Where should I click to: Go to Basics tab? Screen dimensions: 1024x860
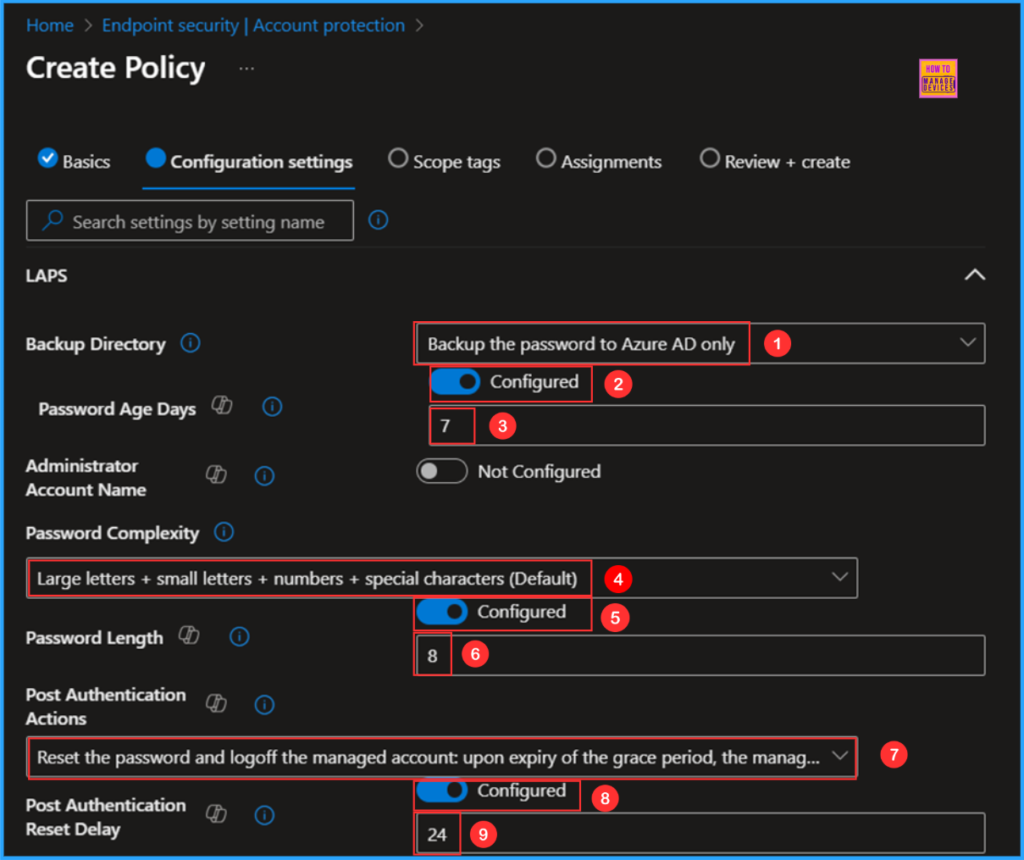click(74, 161)
